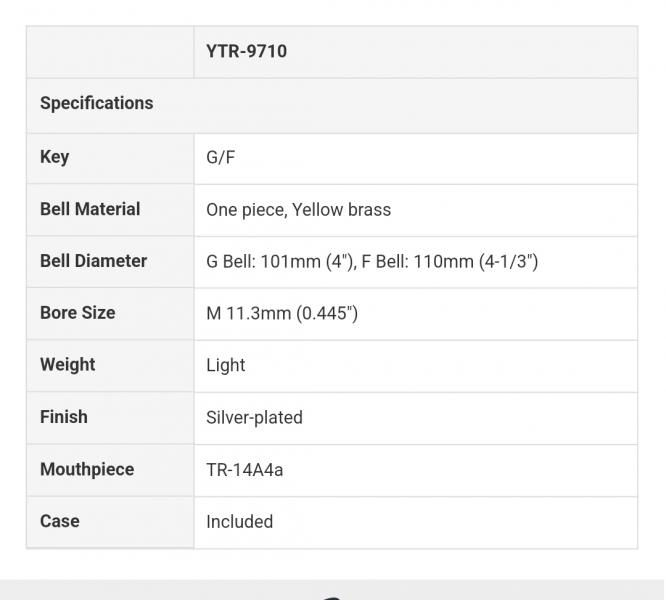666x600 pixels.
Task: Click the empty top-left header cell
Action: point(110,52)
